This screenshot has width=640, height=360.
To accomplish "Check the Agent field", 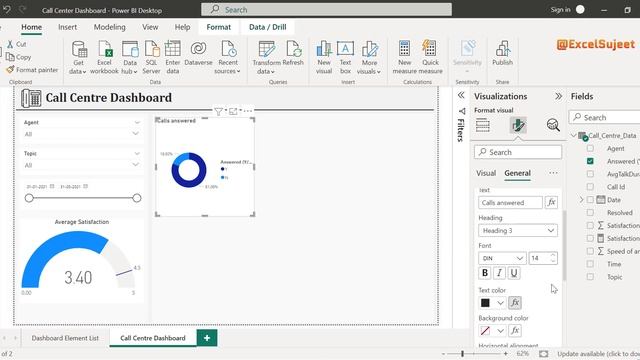I will [x=590, y=148].
